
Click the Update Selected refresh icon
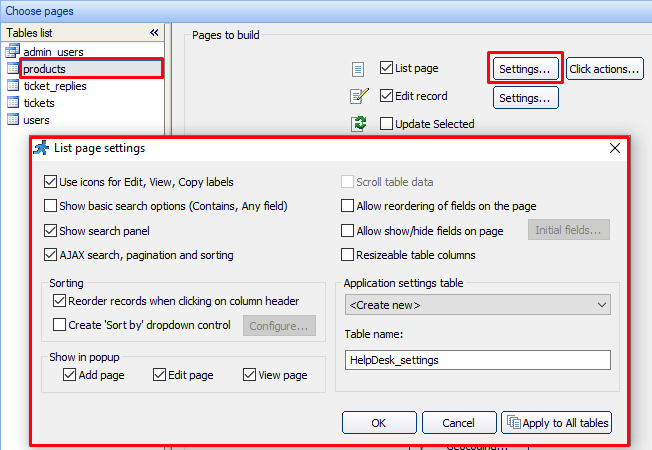(359, 124)
